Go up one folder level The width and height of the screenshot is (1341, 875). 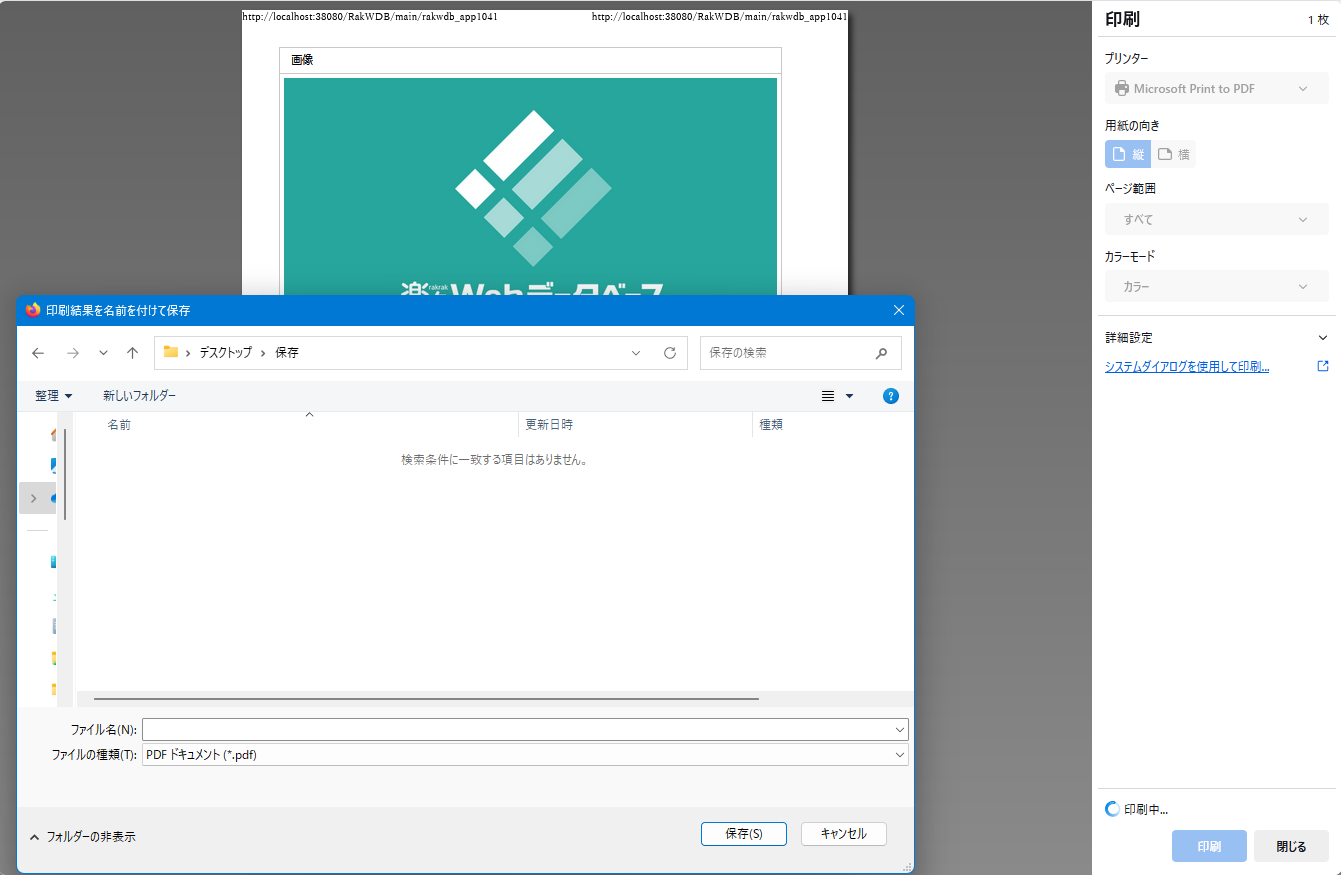[132, 353]
